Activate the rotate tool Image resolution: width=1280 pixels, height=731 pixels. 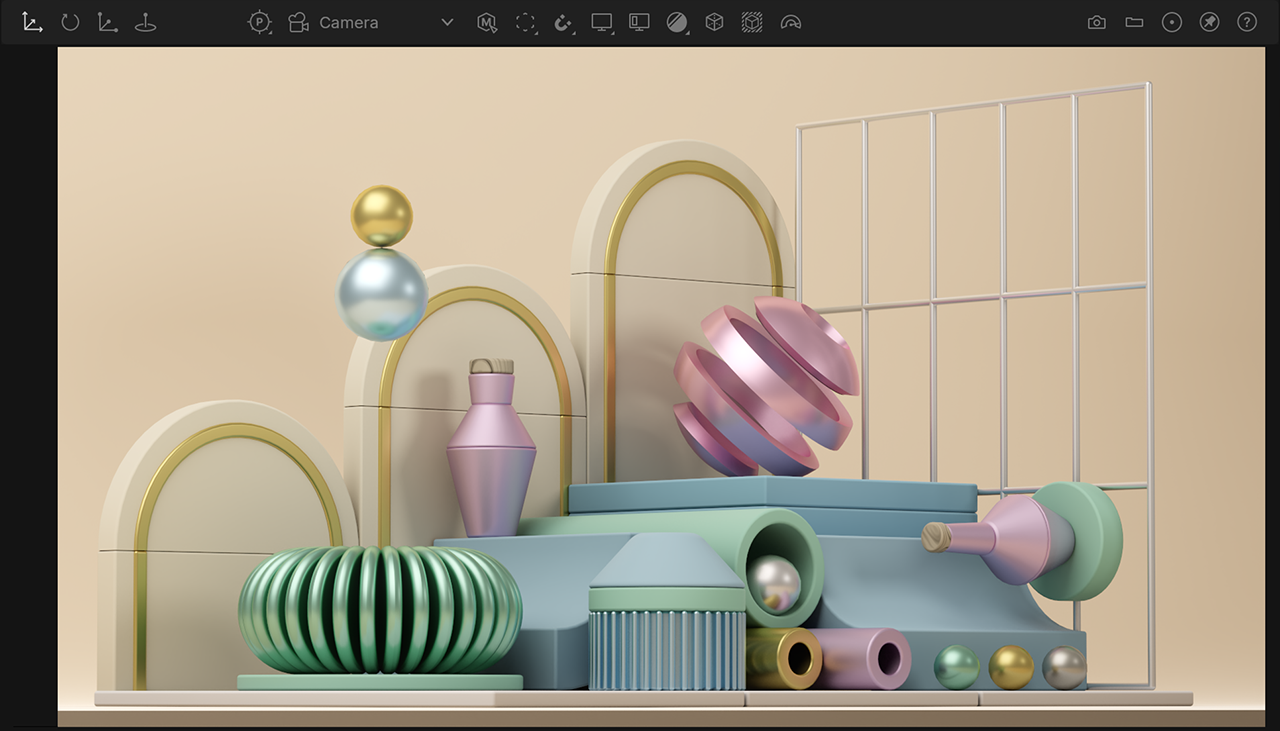70,22
